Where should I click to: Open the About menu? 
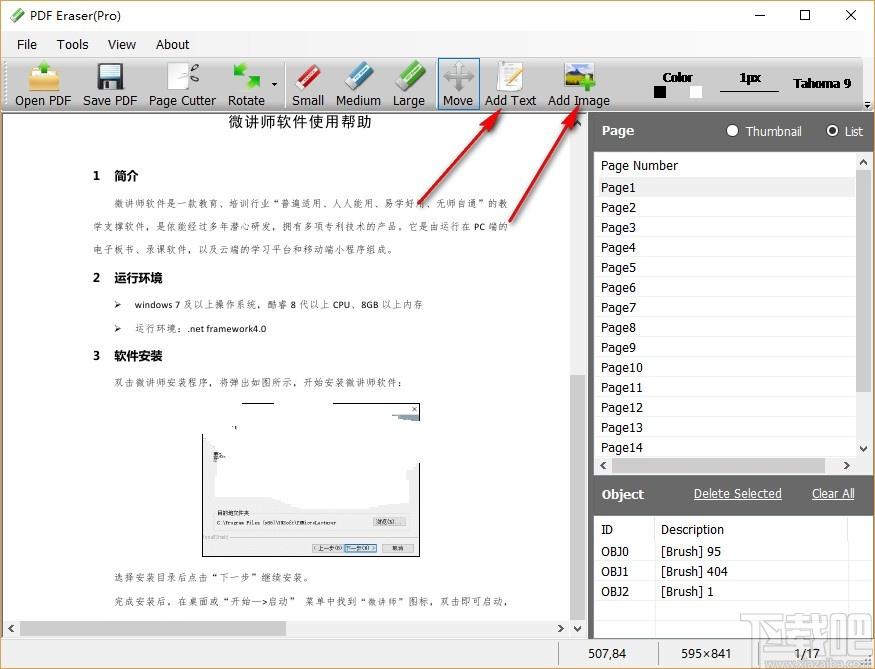point(172,45)
